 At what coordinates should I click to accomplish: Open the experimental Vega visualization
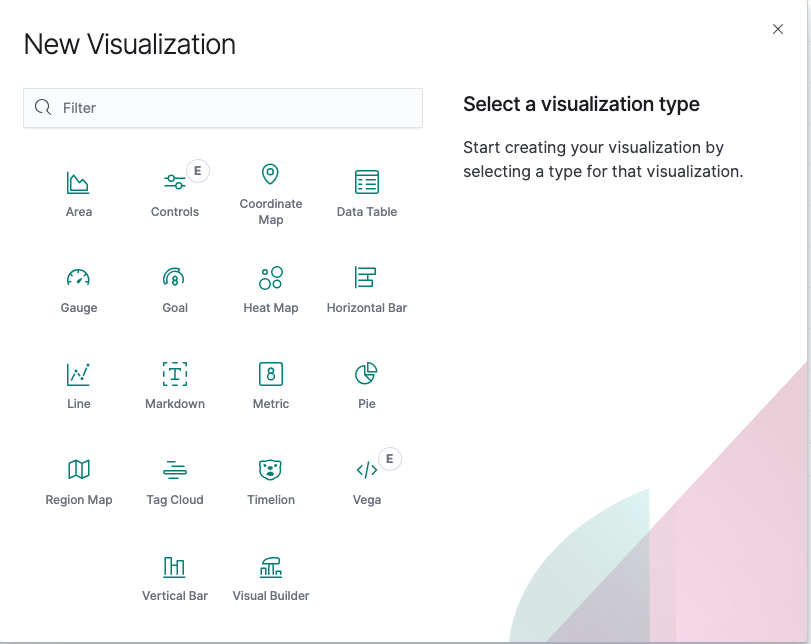click(366, 479)
